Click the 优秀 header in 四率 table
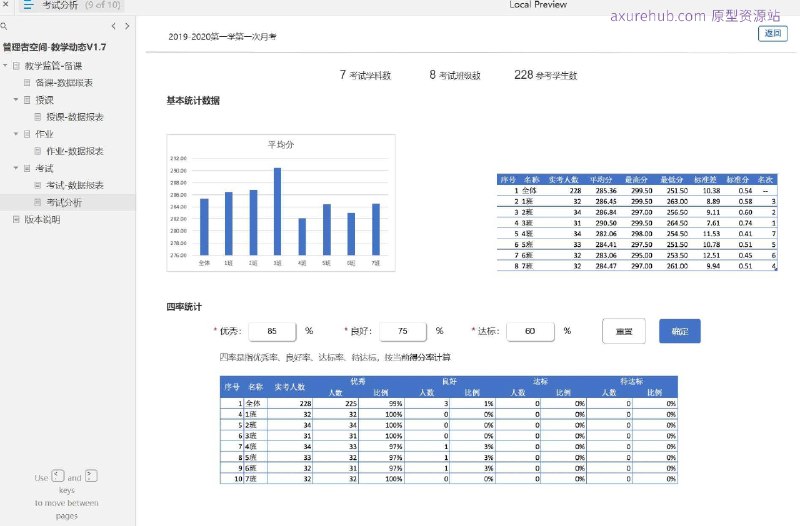This screenshot has width=800, height=526. [358, 382]
